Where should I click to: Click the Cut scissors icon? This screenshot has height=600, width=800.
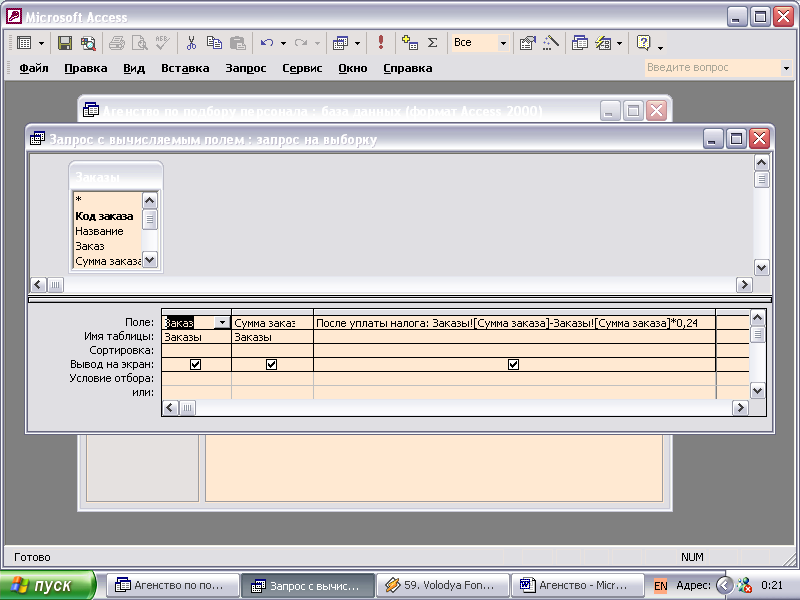[x=191, y=43]
